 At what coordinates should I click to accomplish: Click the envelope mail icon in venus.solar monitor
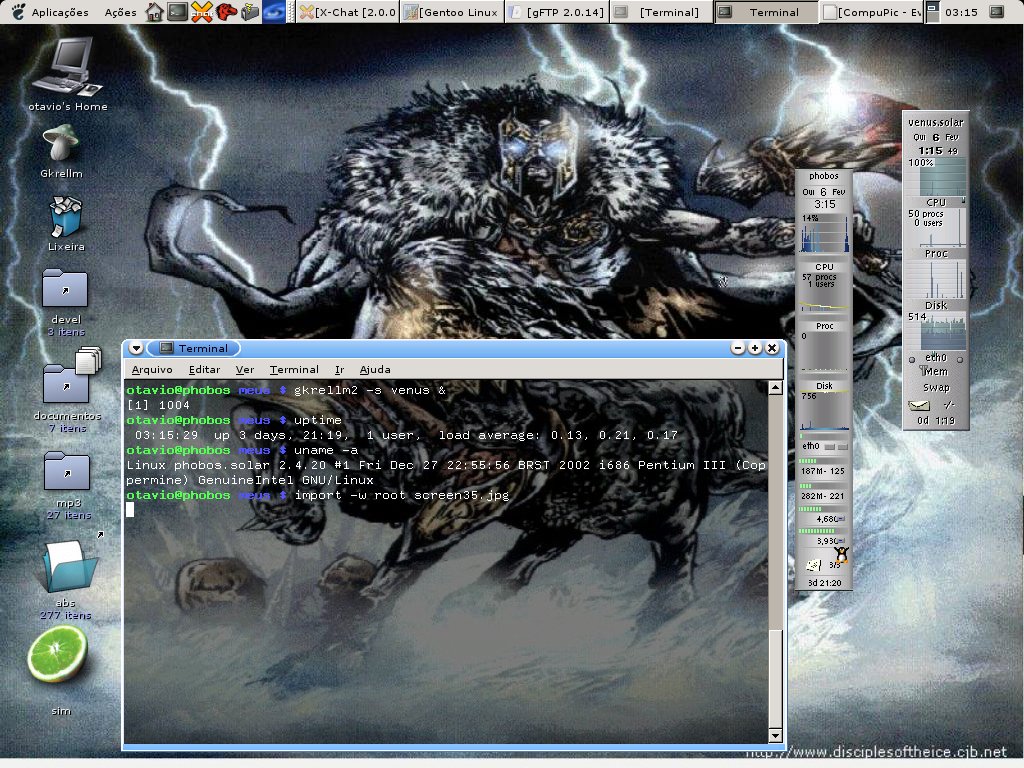(x=919, y=406)
